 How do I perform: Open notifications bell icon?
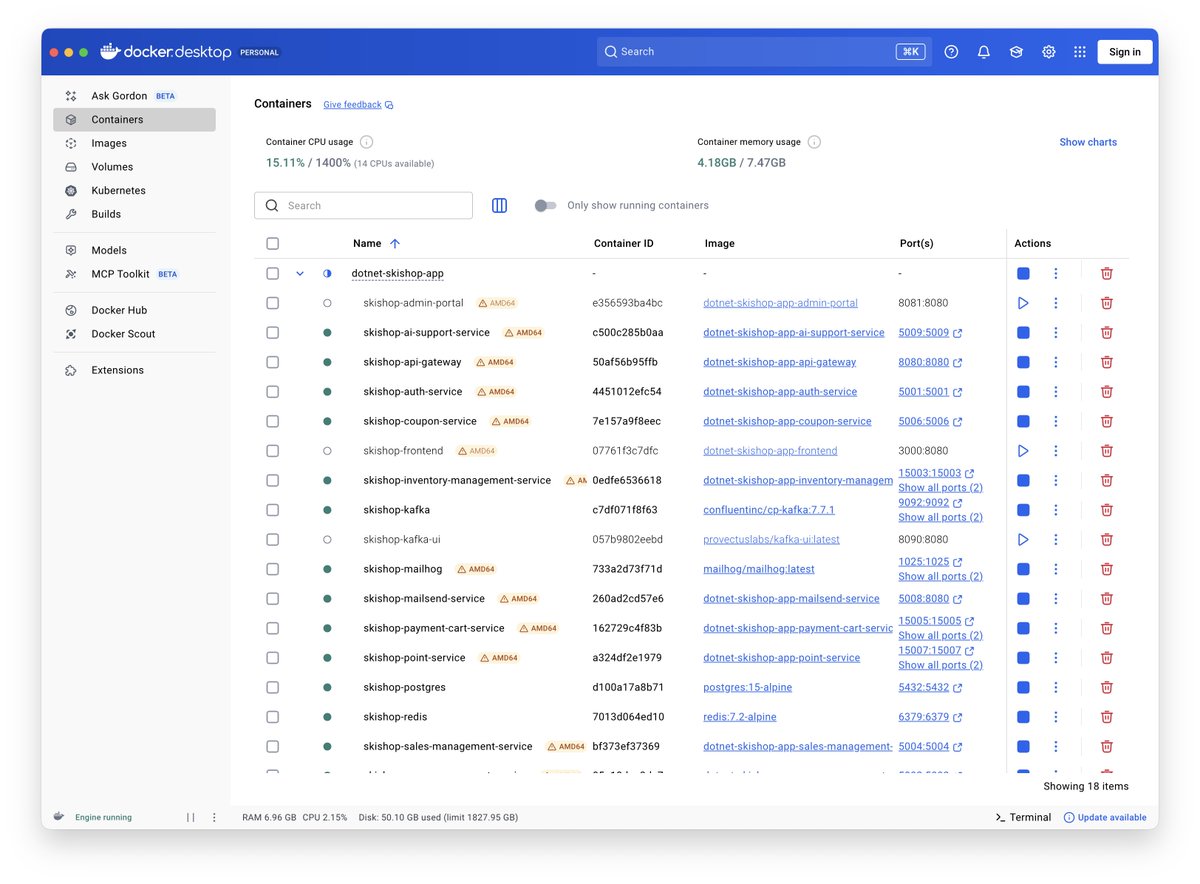tap(984, 52)
